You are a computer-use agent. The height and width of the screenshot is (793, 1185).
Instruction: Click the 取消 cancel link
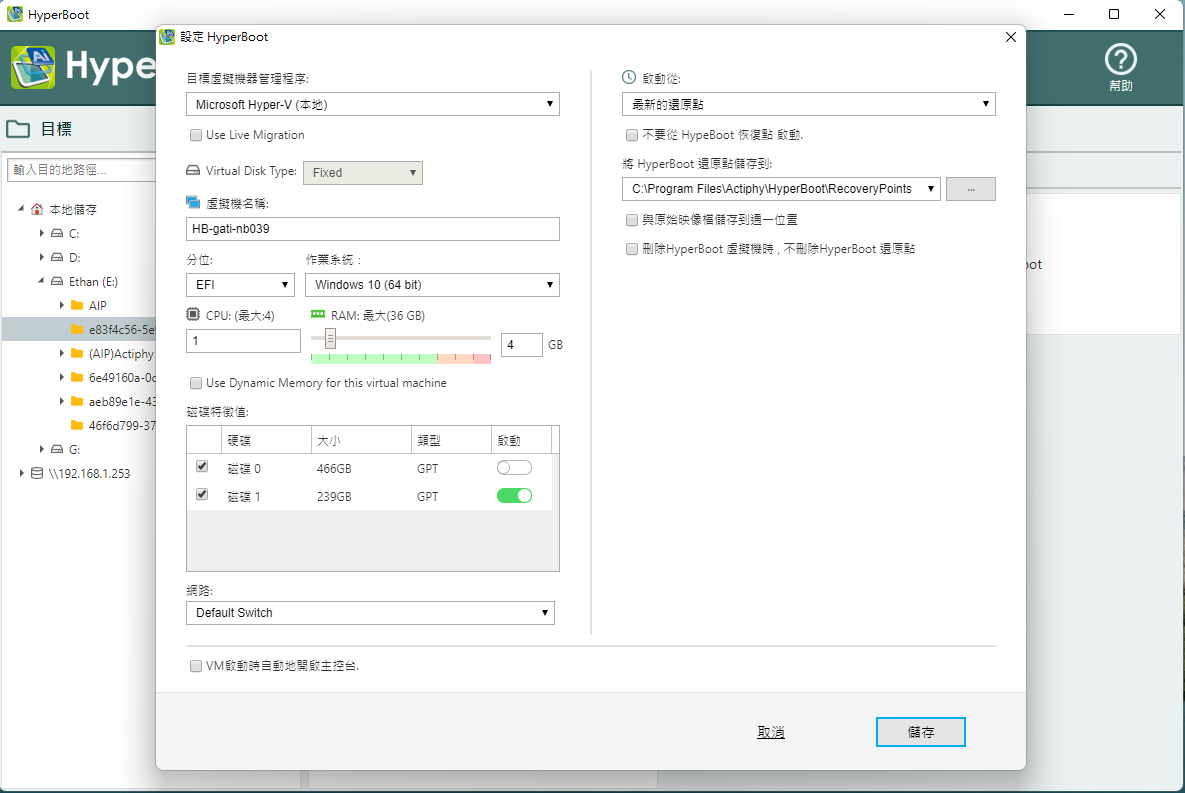pyautogui.click(x=771, y=732)
